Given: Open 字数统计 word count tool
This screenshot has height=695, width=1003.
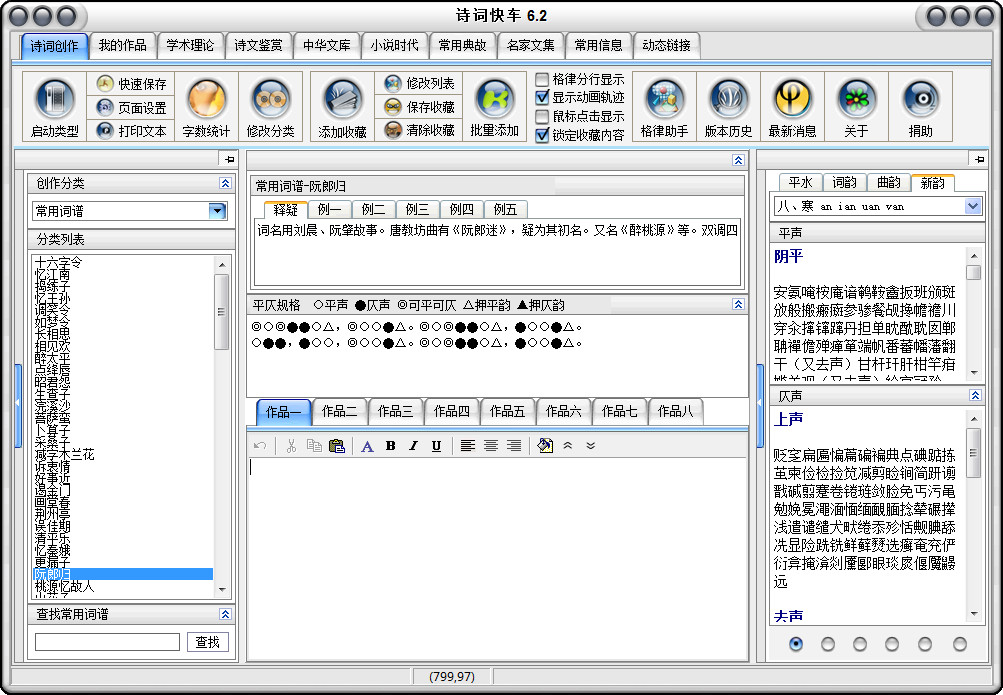Looking at the screenshot, I should pyautogui.click(x=206, y=107).
